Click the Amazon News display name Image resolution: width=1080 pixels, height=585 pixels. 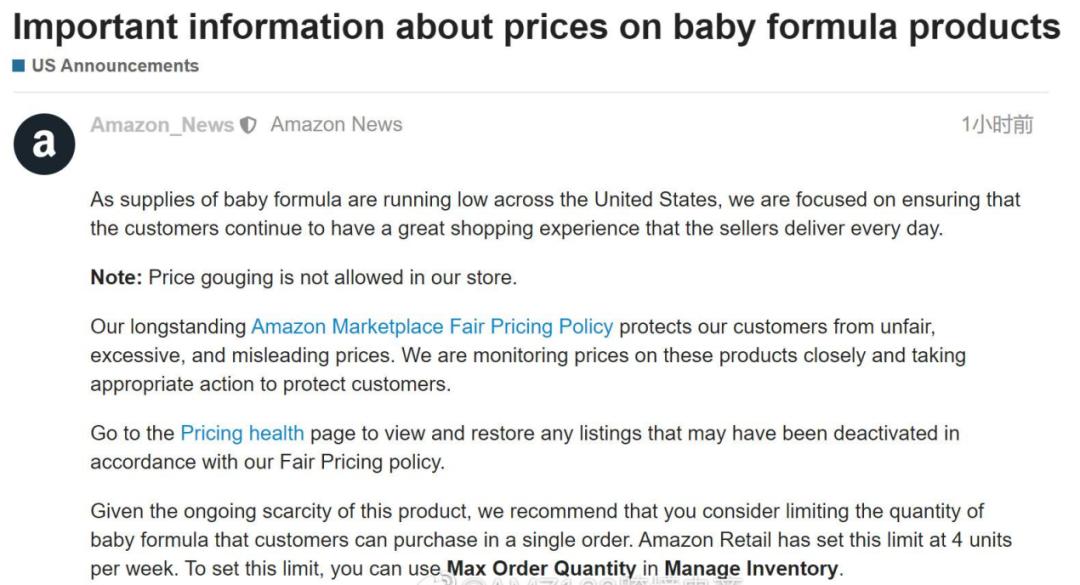[336, 125]
